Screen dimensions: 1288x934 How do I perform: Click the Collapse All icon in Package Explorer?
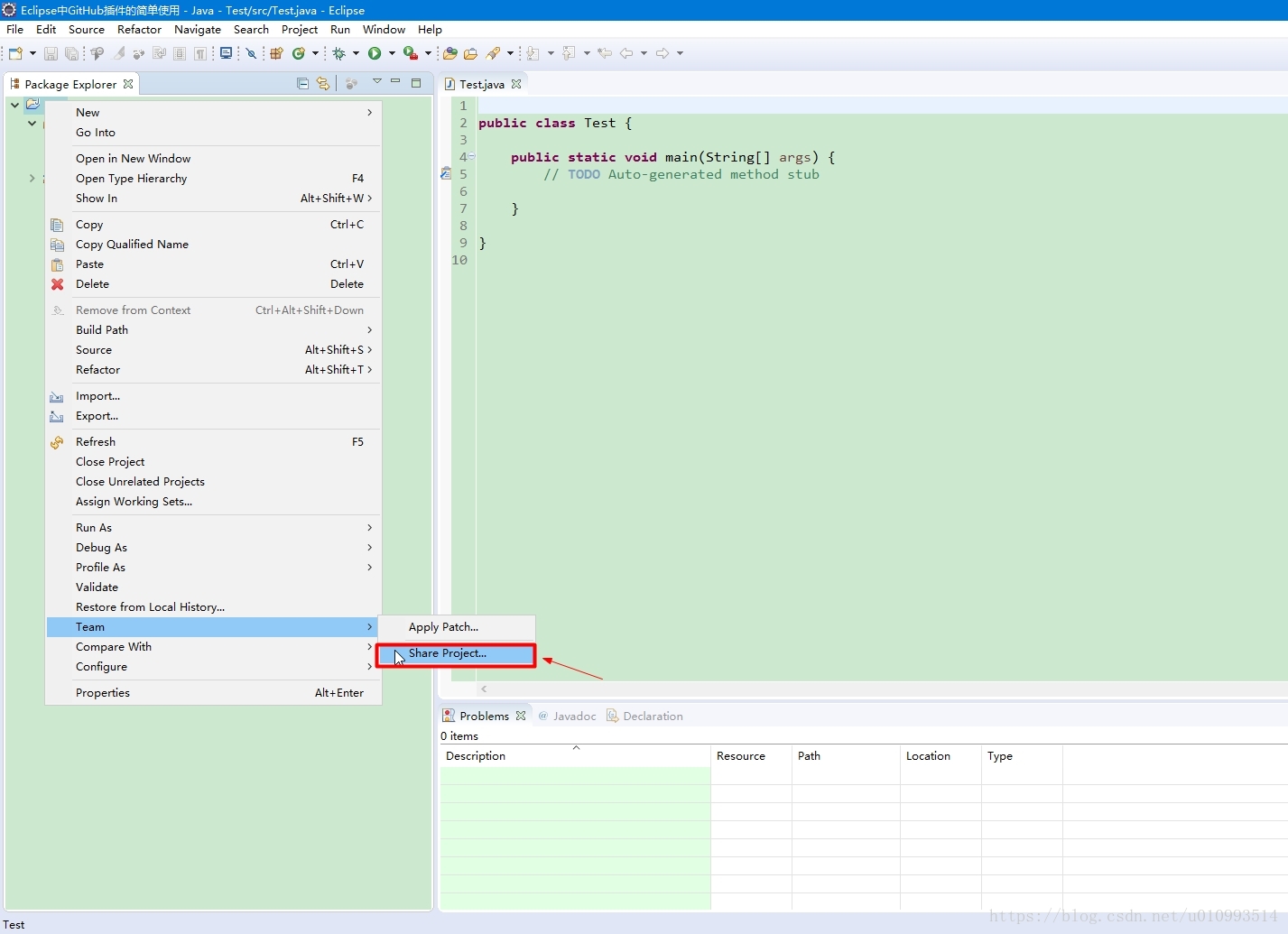pyautogui.click(x=302, y=84)
